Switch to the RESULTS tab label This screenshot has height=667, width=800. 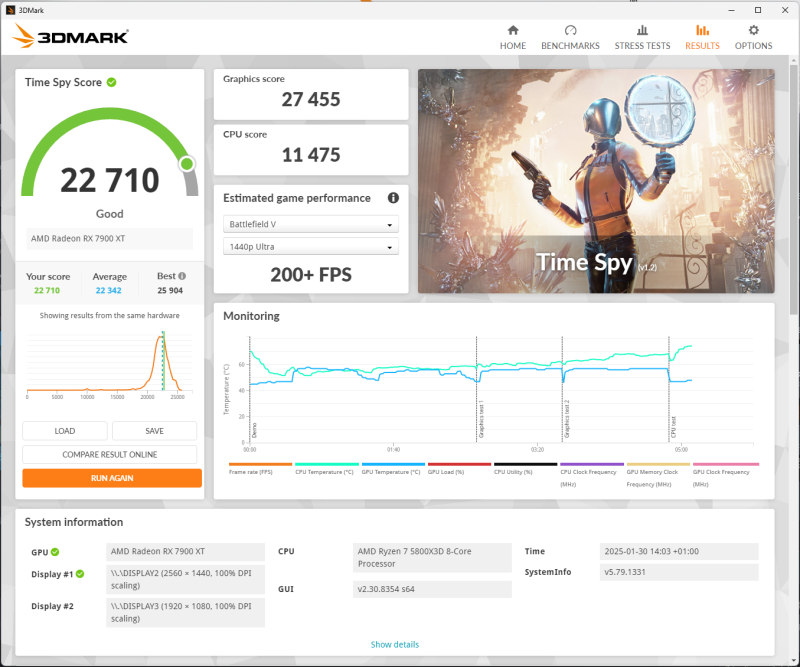[x=703, y=46]
